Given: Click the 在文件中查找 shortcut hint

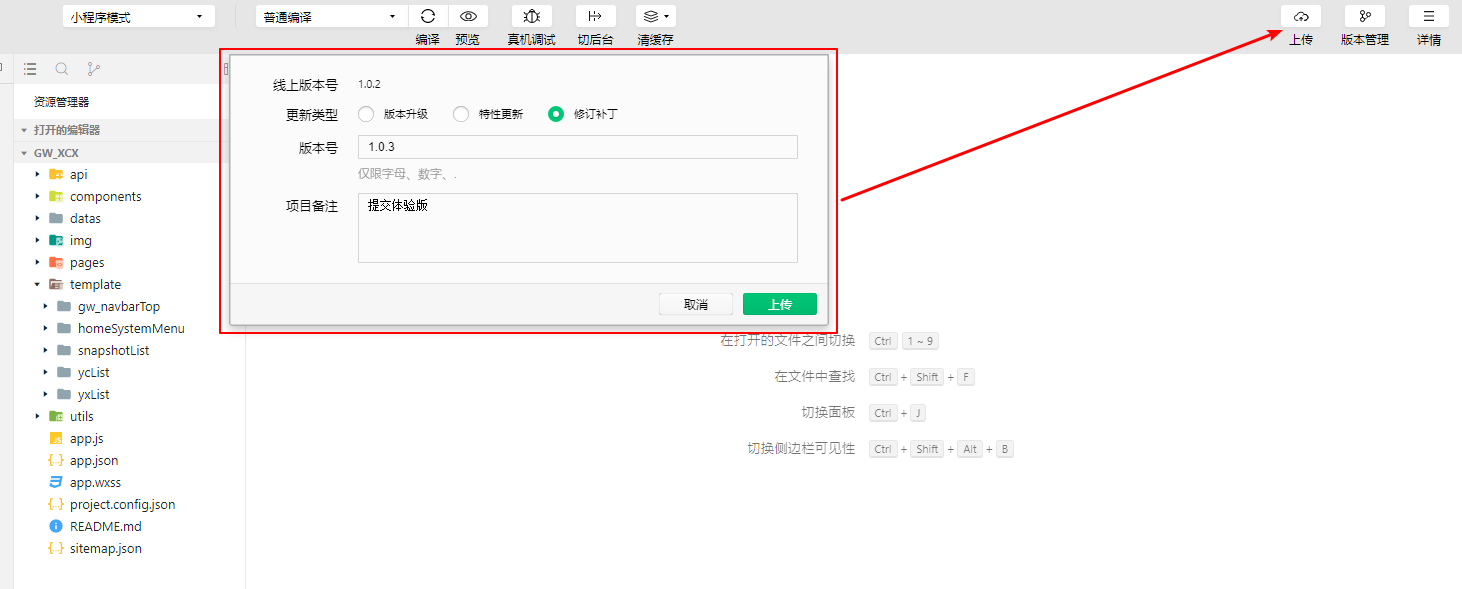Looking at the screenshot, I should click(x=814, y=377).
